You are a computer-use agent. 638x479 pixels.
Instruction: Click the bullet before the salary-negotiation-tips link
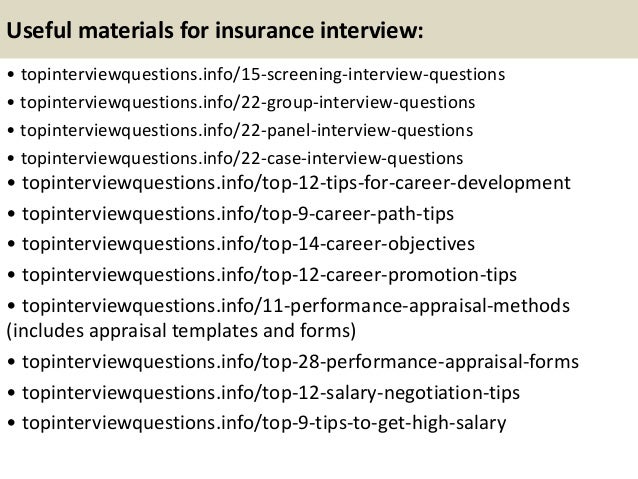11,393
